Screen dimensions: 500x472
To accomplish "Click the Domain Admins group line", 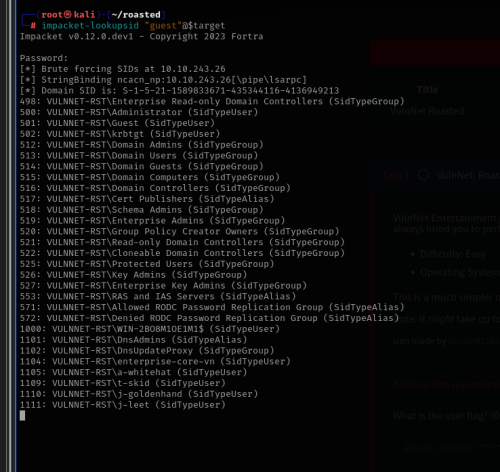I will (x=142, y=145).
